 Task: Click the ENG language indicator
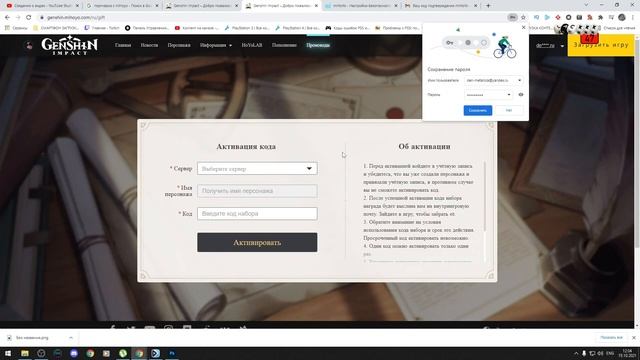610,353
